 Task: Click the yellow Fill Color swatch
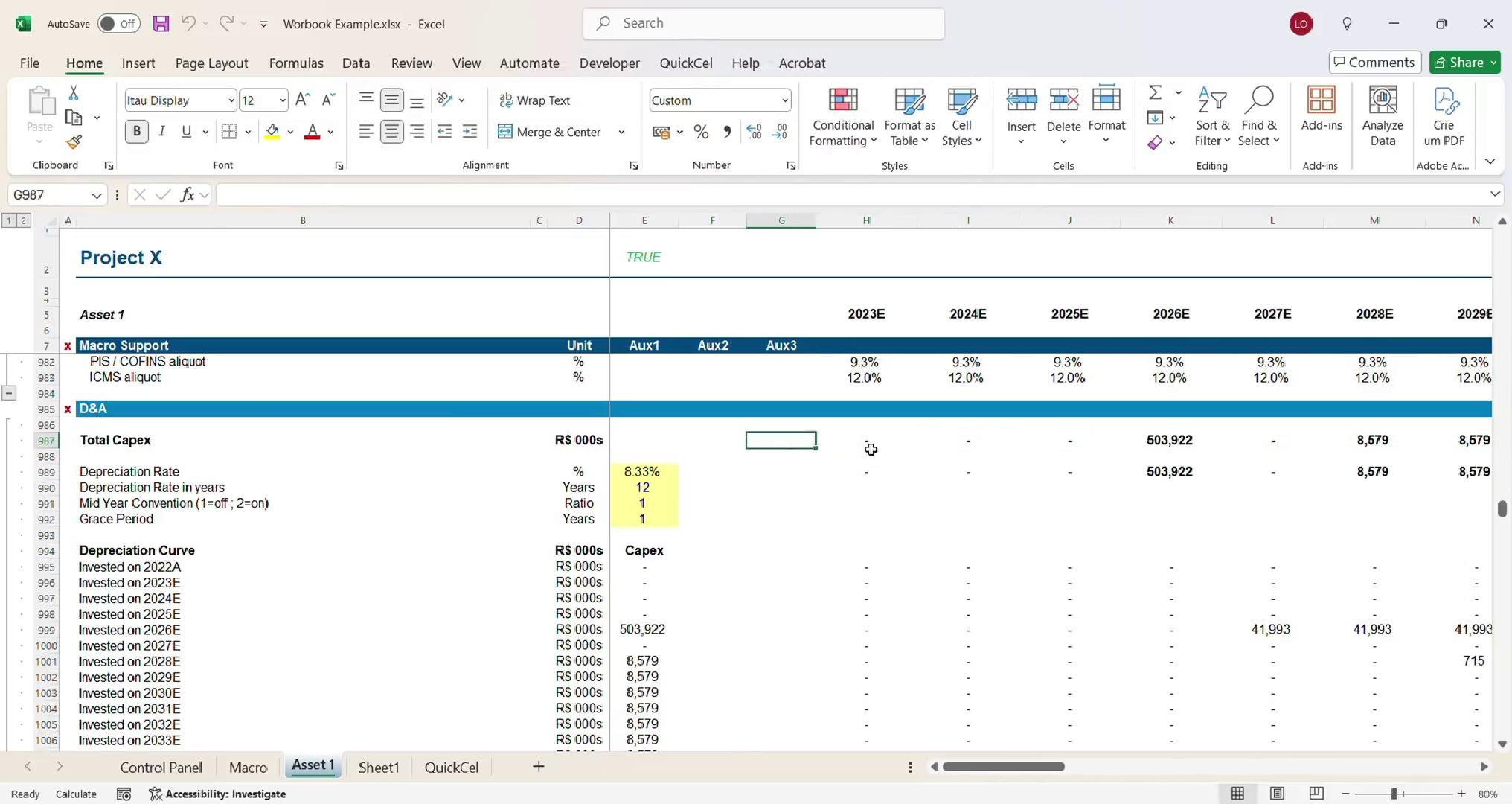point(272,133)
